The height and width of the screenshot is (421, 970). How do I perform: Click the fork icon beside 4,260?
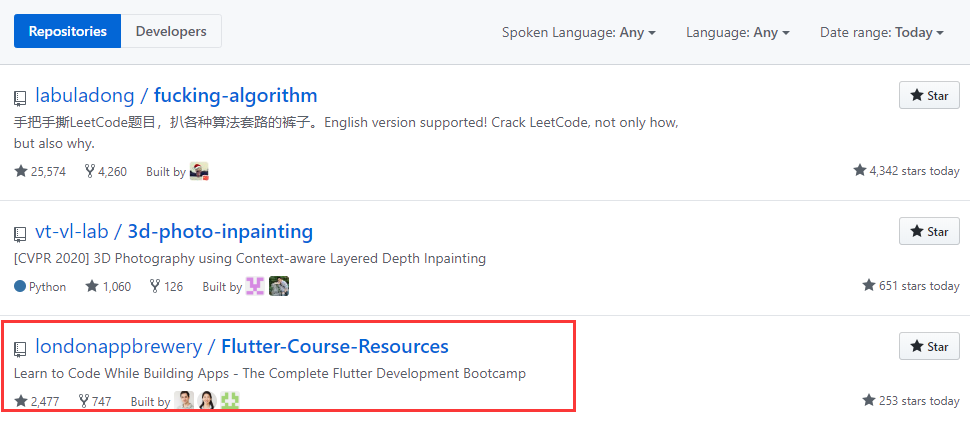pyautogui.click(x=90, y=171)
